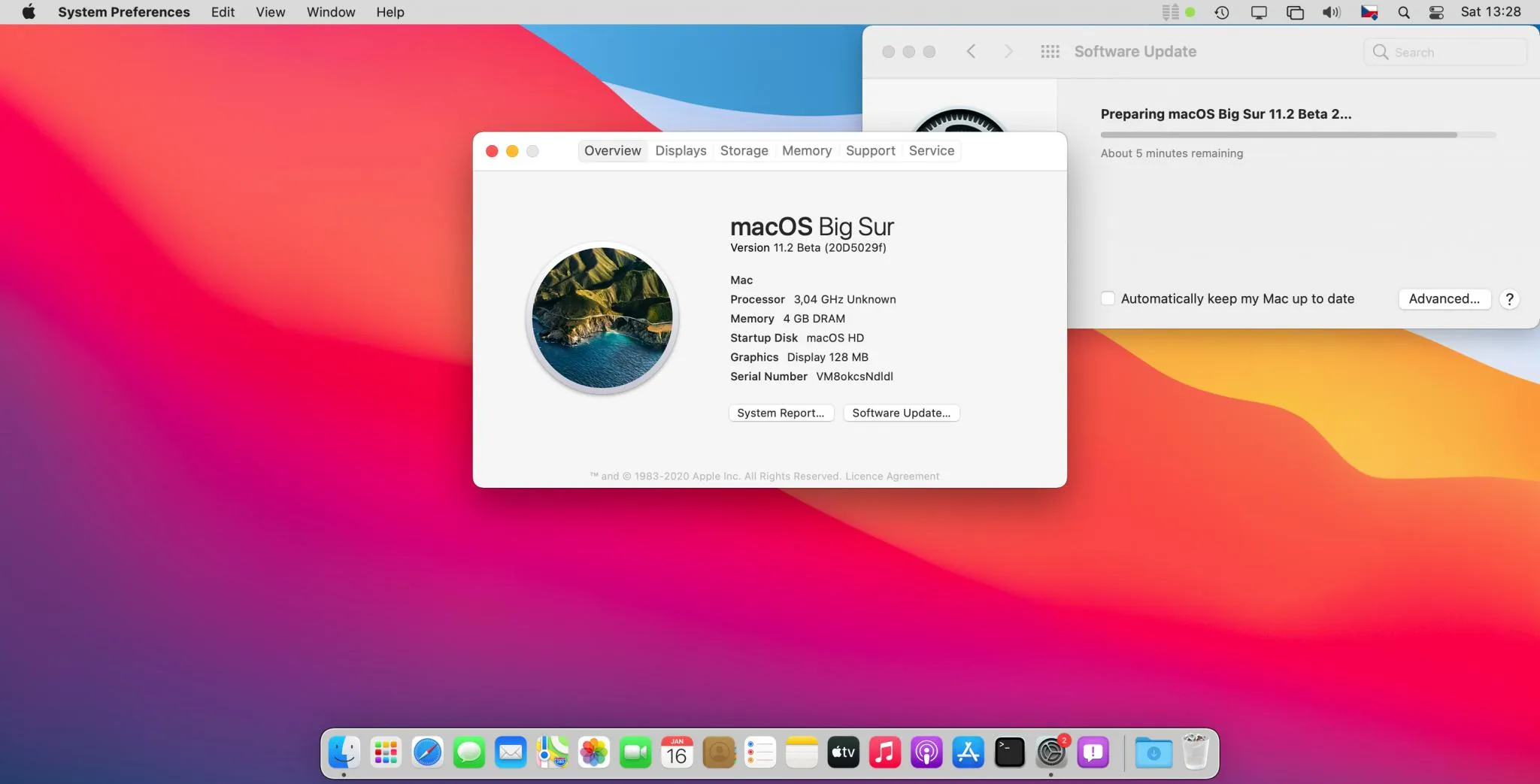Launch Maps from the Dock
Image resolution: width=1540 pixels, height=784 pixels.
click(552, 752)
